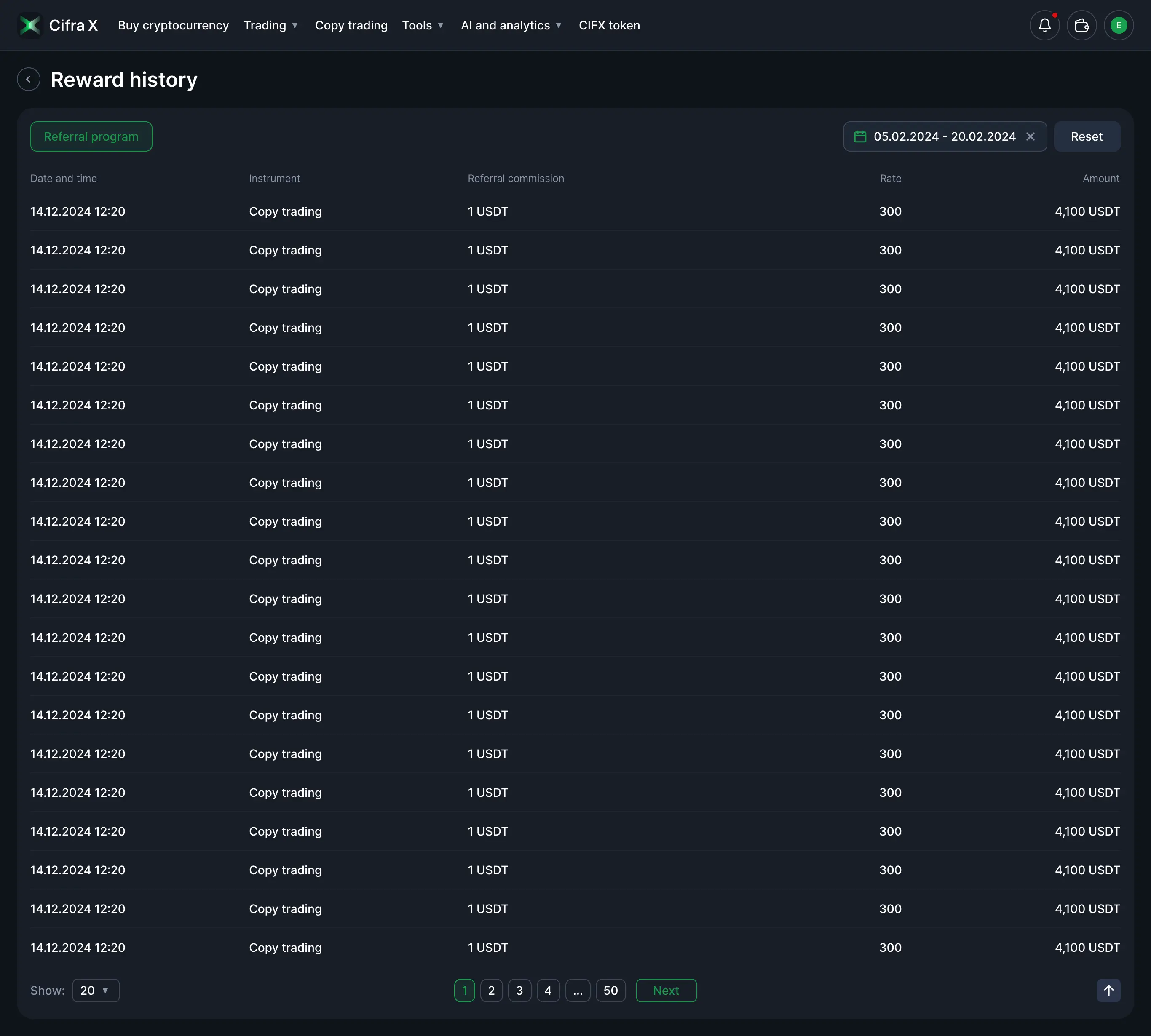Screen dimensions: 1151x1036
Task: Open Buy cryptocurrency menu item
Action: click(x=173, y=25)
